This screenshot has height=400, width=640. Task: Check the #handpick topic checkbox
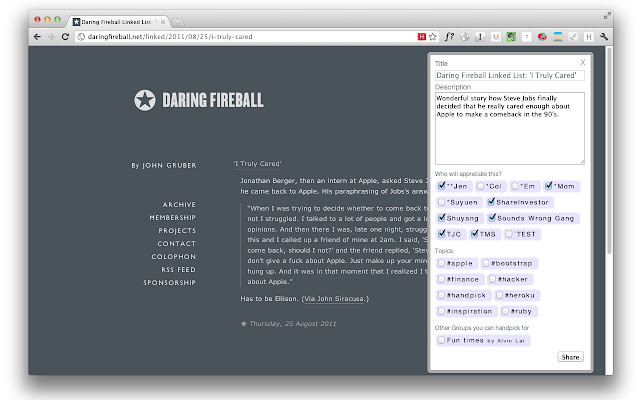(x=441, y=295)
